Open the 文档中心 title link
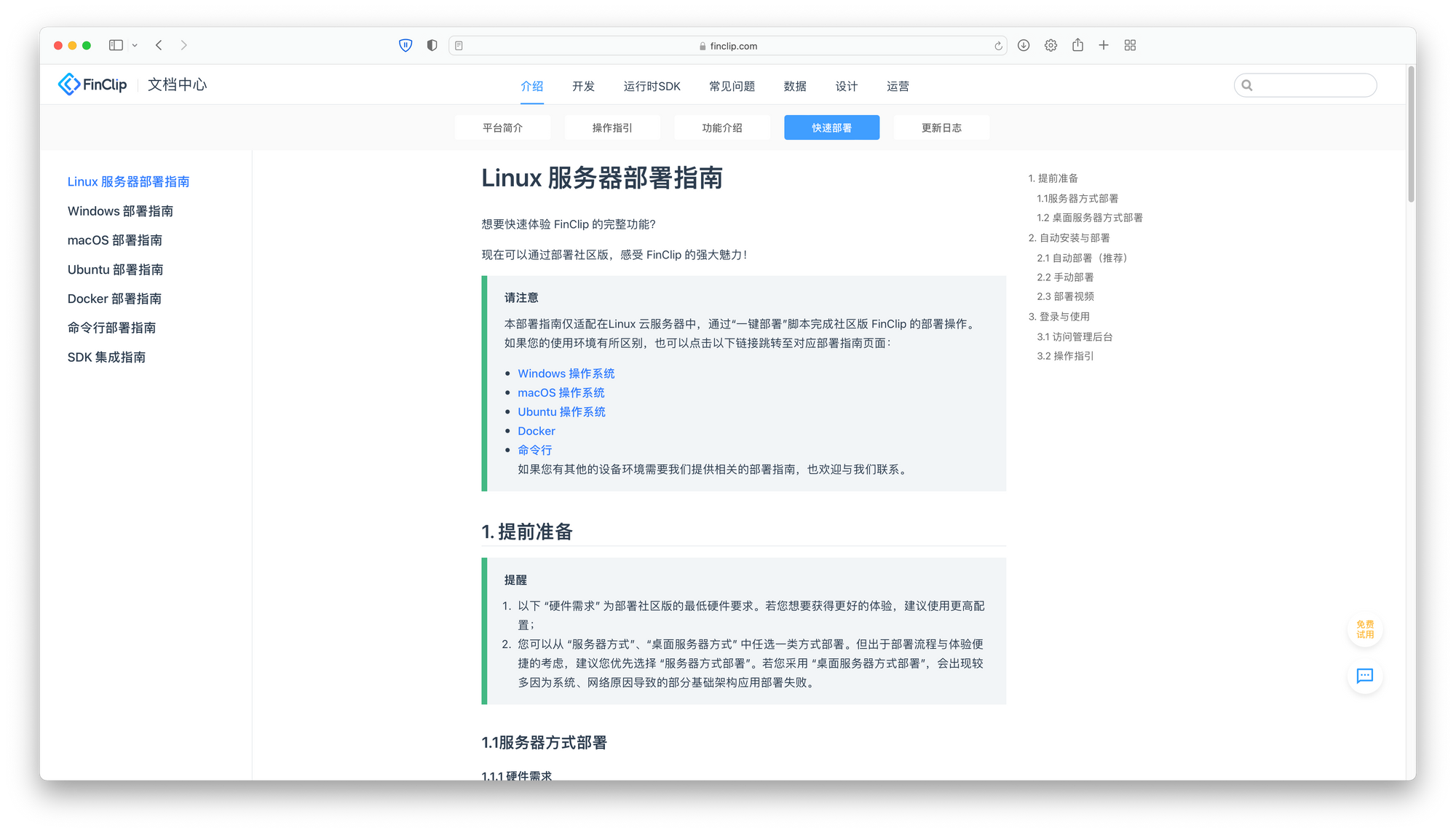 (x=177, y=84)
